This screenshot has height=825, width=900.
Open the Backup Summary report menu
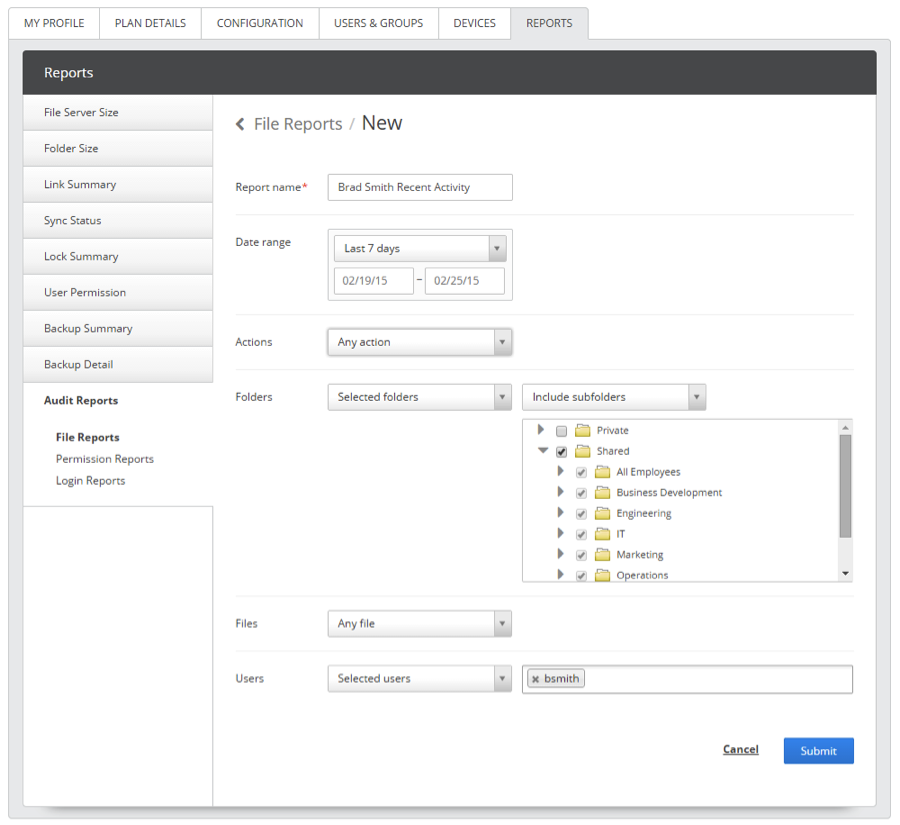118,328
